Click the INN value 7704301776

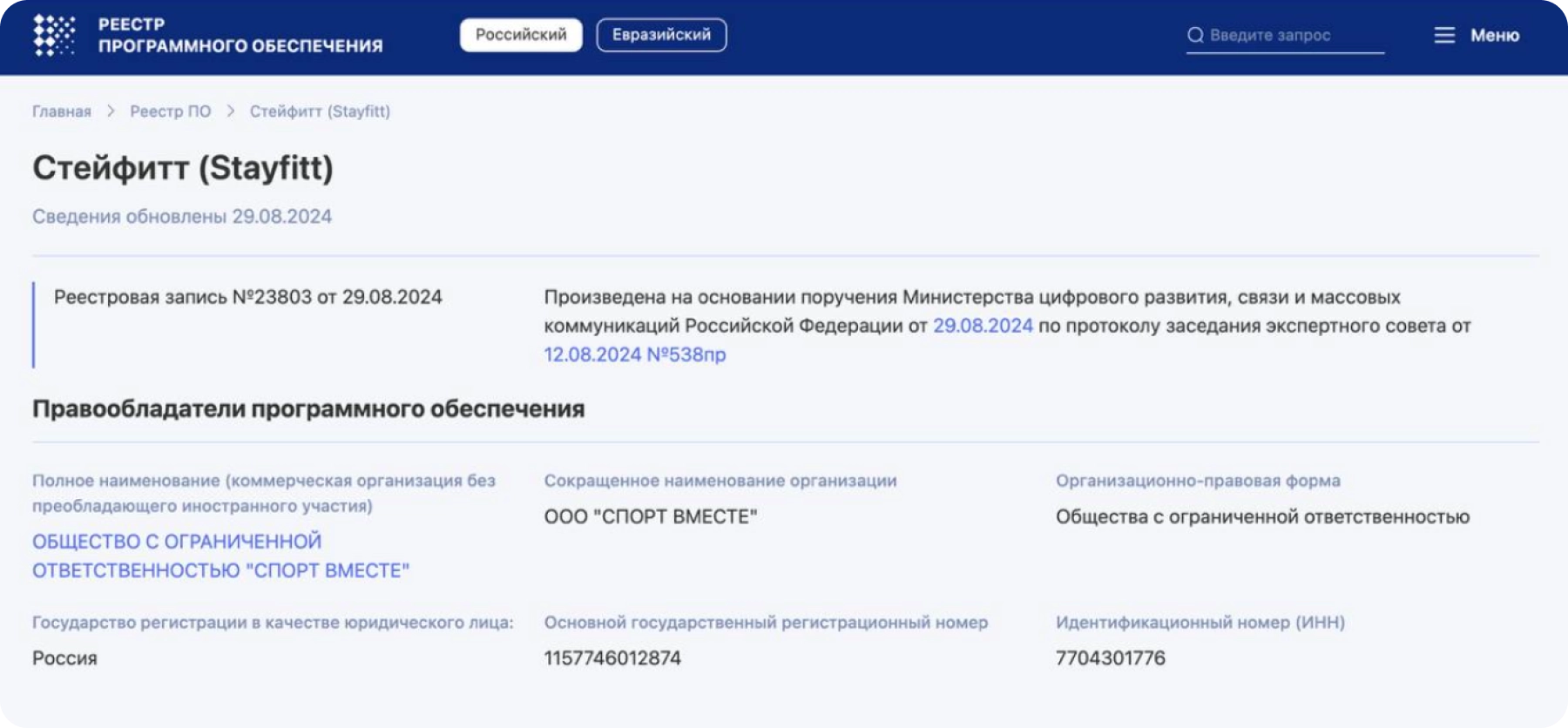click(1110, 658)
